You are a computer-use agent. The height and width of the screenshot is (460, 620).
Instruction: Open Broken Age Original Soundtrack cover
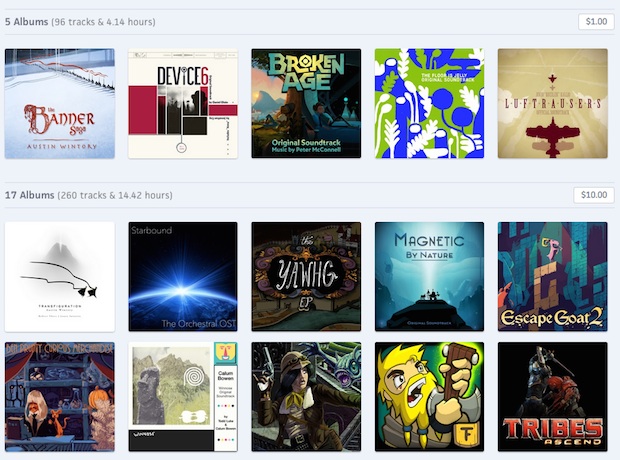tap(306, 103)
